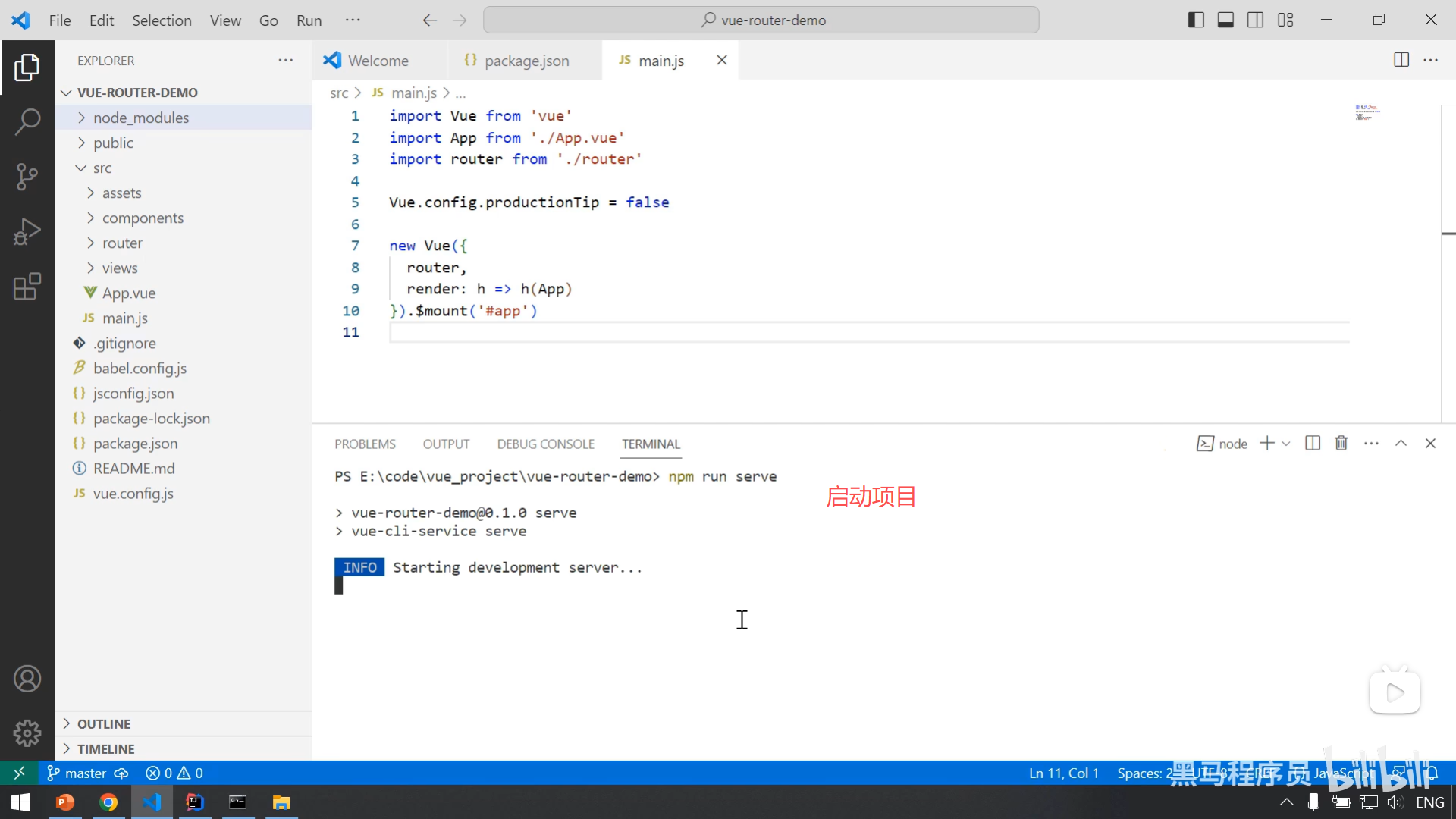Open the Extensions view
The width and height of the screenshot is (1456, 819).
pos(27,287)
